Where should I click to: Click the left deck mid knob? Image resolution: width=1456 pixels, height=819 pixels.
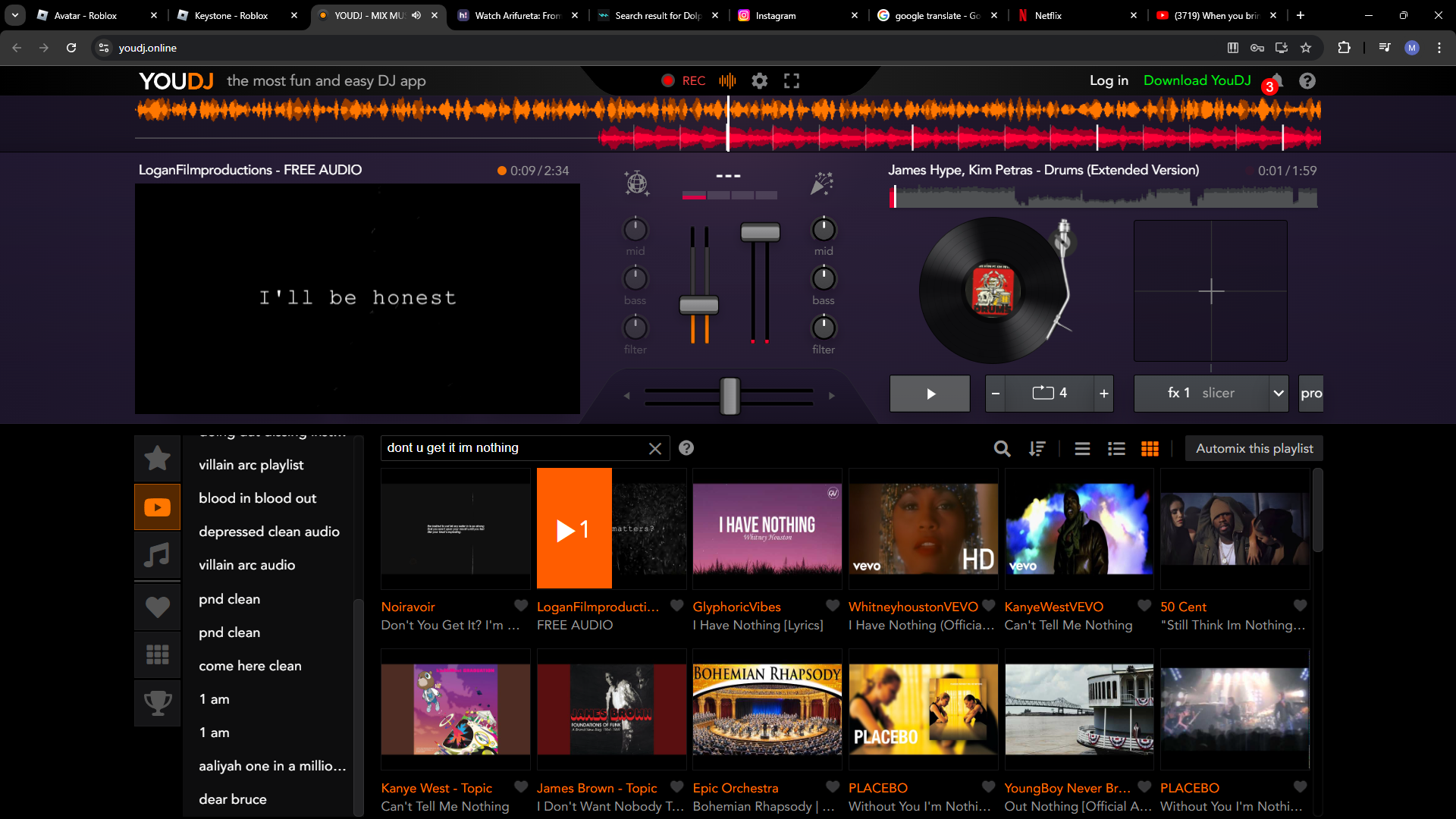click(635, 229)
